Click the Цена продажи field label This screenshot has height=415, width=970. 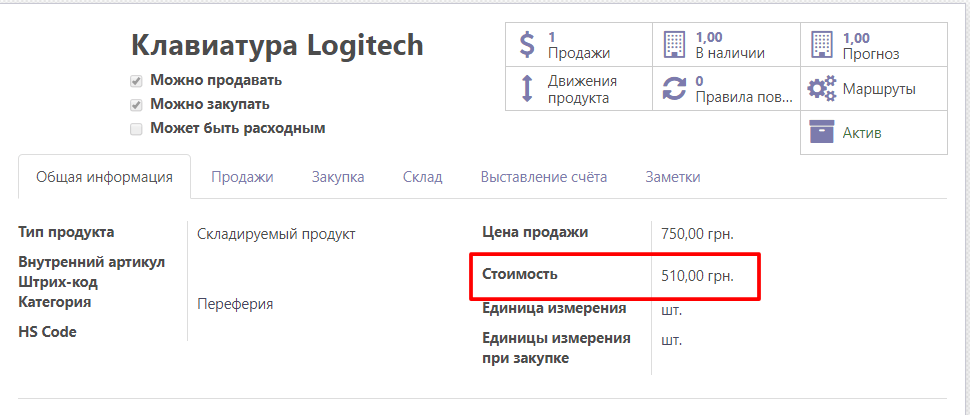[535, 233]
